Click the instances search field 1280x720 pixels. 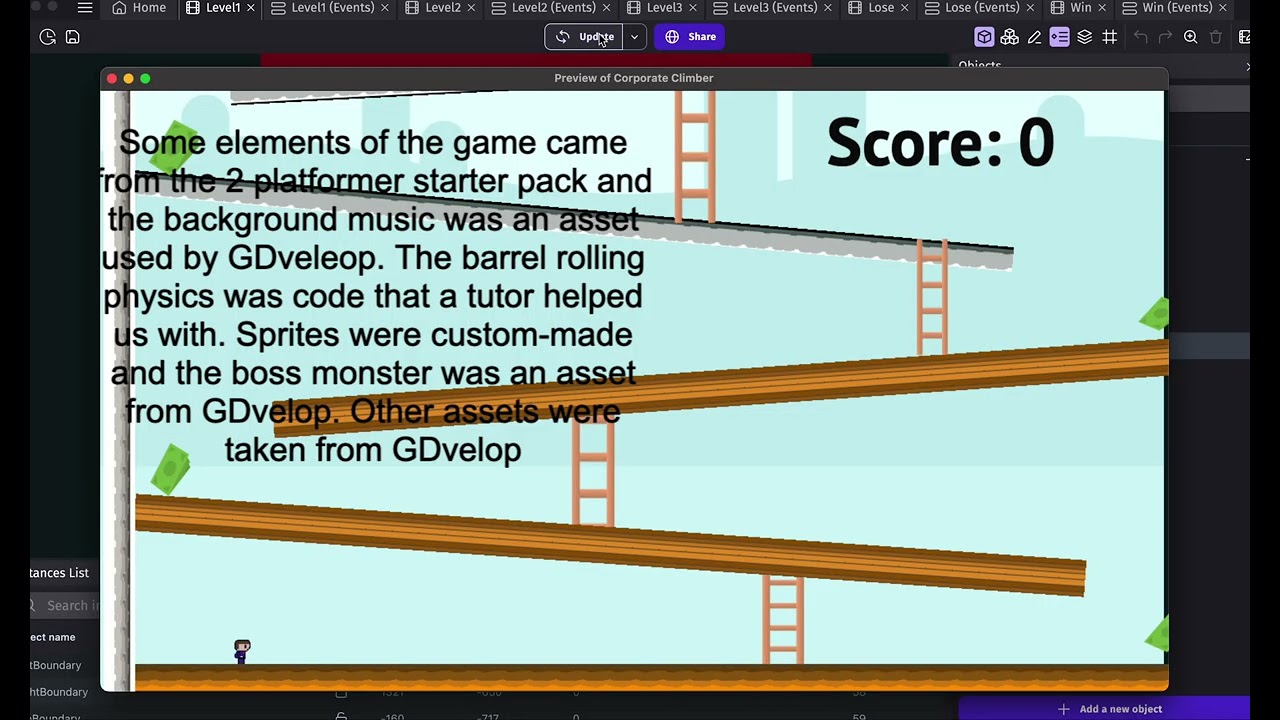click(x=65, y=605)
